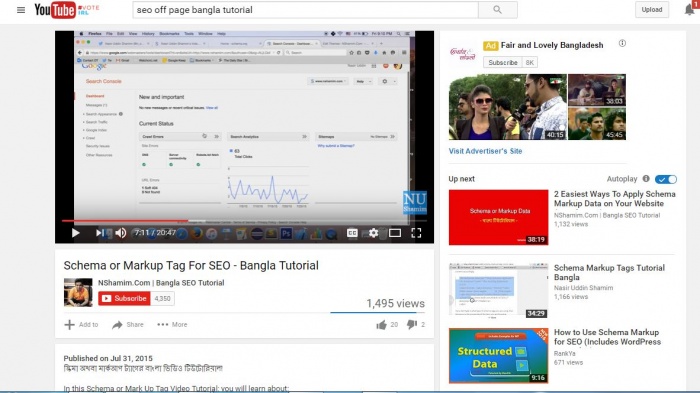The width and height of the screenshot is (700, 393).
Task: Like the video with thumbs up
Action: click(381, 325)
